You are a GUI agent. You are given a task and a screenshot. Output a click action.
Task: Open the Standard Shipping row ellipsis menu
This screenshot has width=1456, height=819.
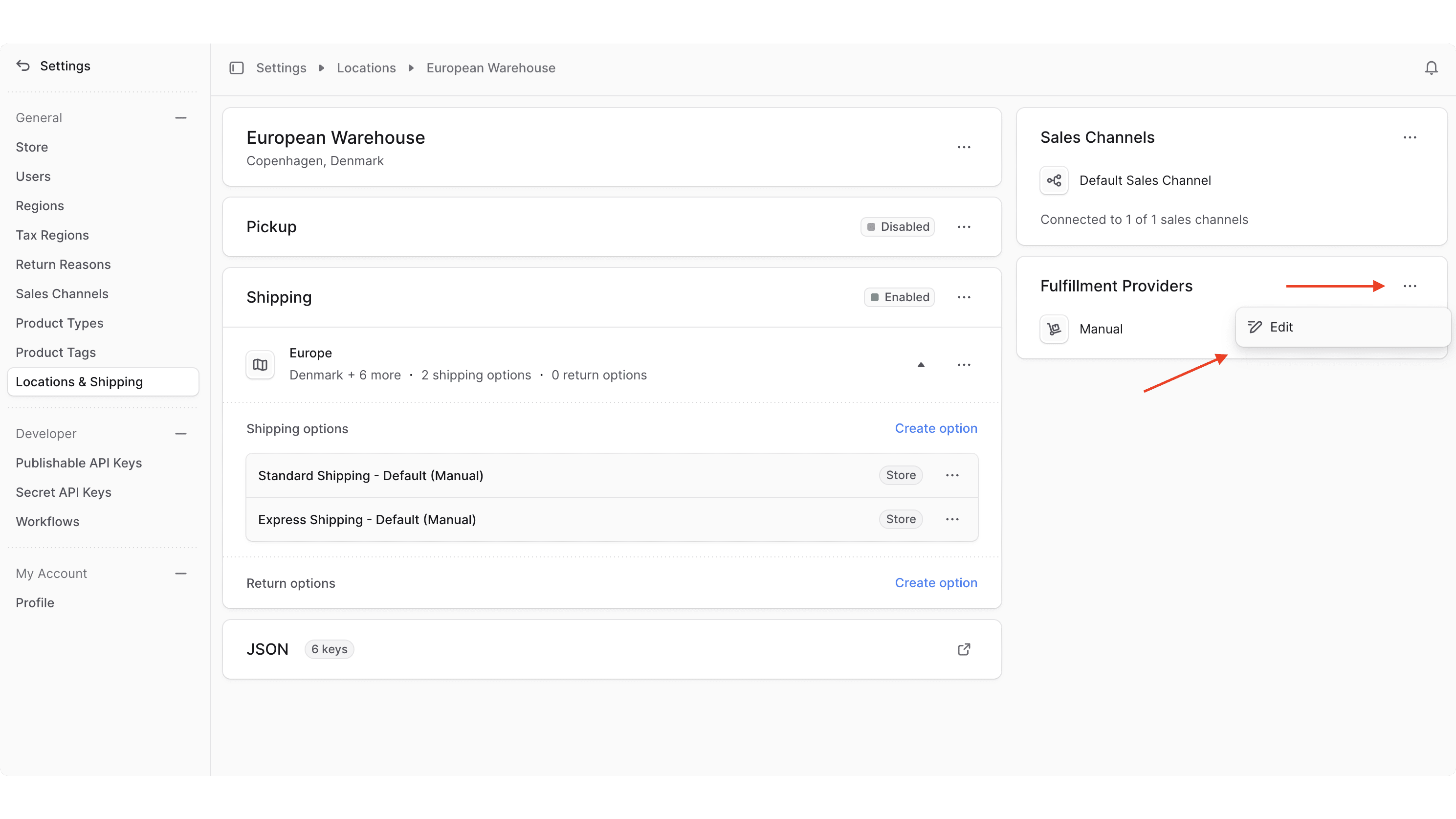point(952,475)
